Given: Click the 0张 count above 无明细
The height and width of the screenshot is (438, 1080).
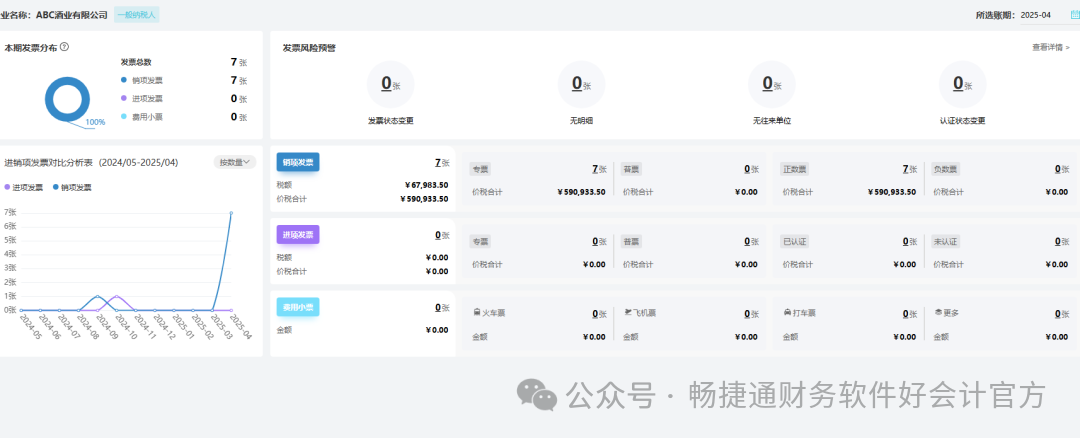Looking at the screenshot, I should click(581, 84).
